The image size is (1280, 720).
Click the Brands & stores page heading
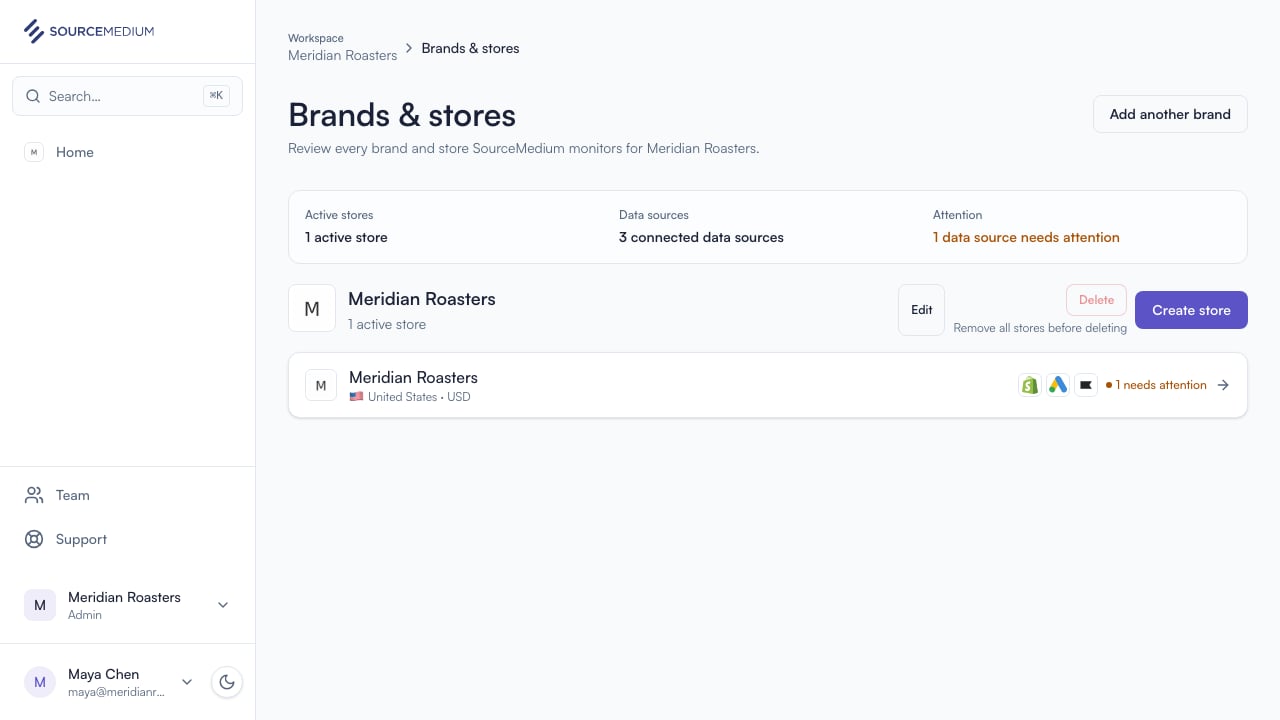click(402, 115)
